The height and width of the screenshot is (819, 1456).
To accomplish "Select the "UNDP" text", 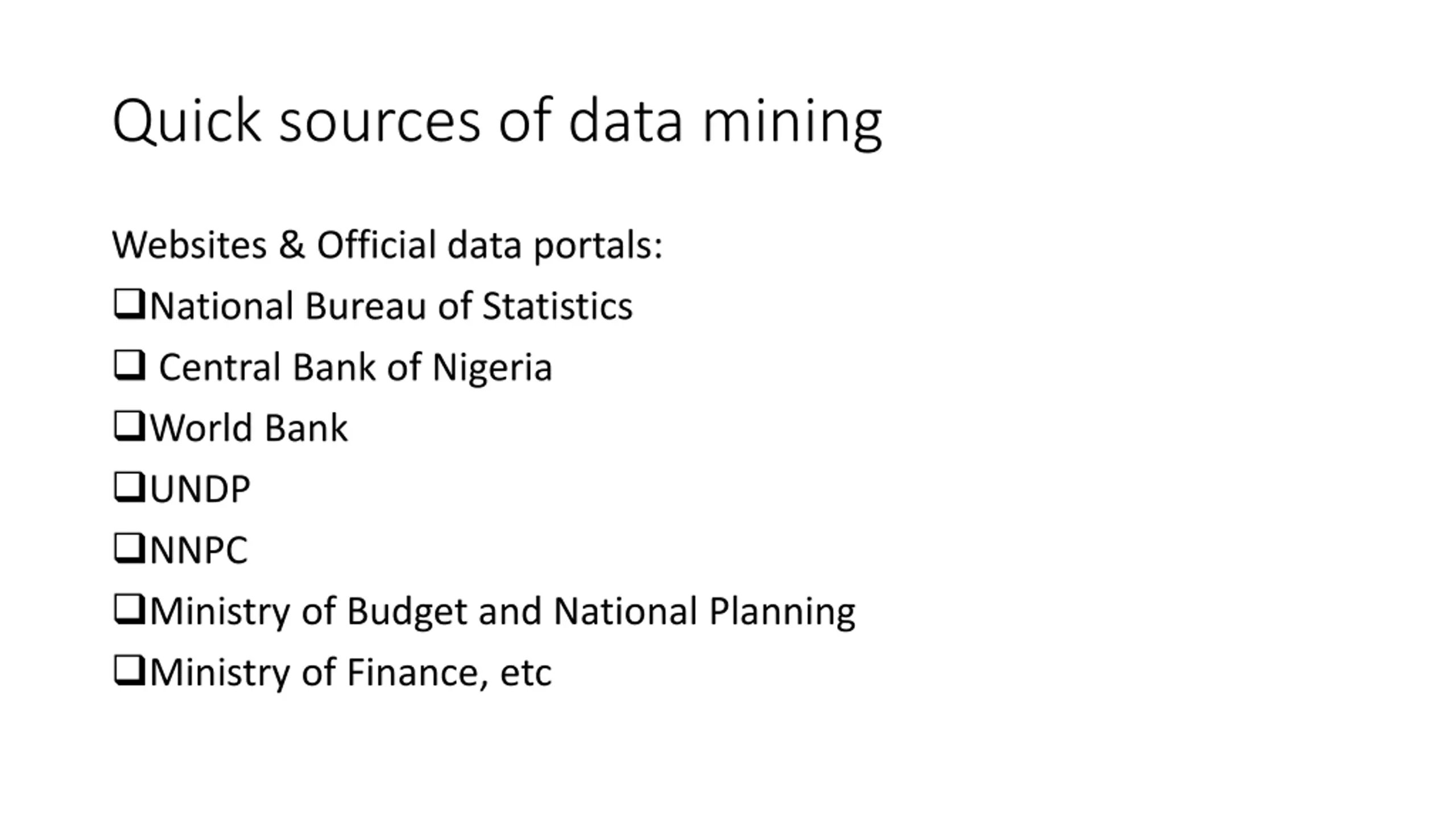I will click(200, 489).
